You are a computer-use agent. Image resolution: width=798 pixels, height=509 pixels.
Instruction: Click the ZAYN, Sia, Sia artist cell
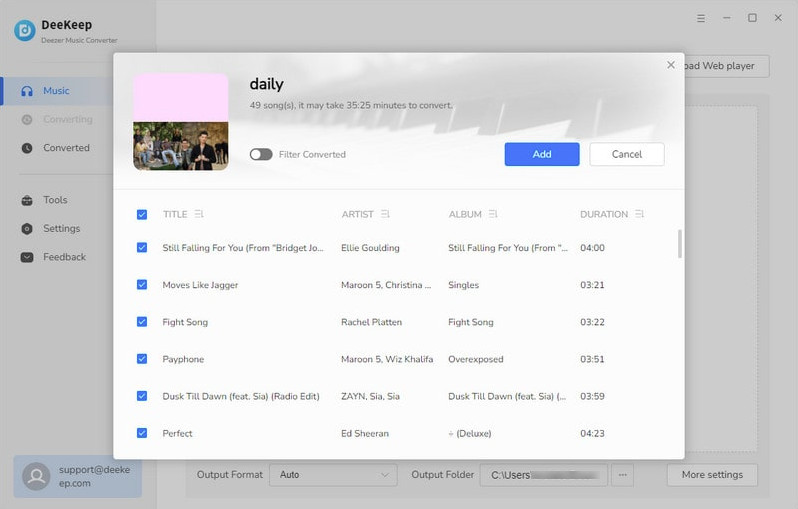pyautogui.click(x=370, y=397)
